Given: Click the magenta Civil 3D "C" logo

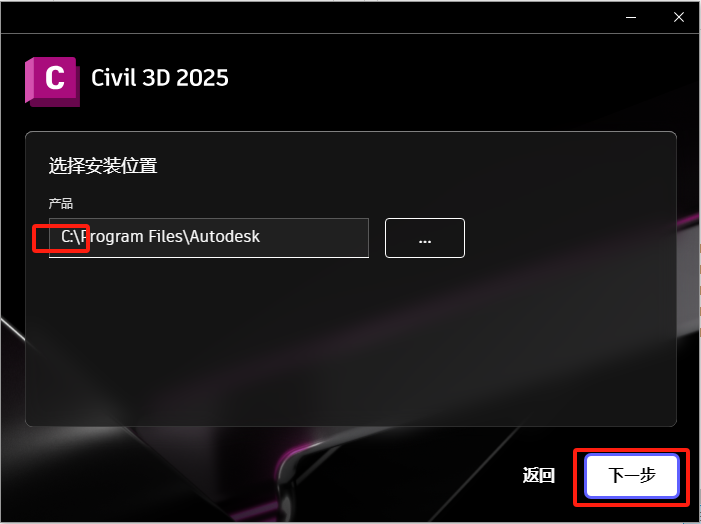Looking at the screenshot, I should point(52,82).
